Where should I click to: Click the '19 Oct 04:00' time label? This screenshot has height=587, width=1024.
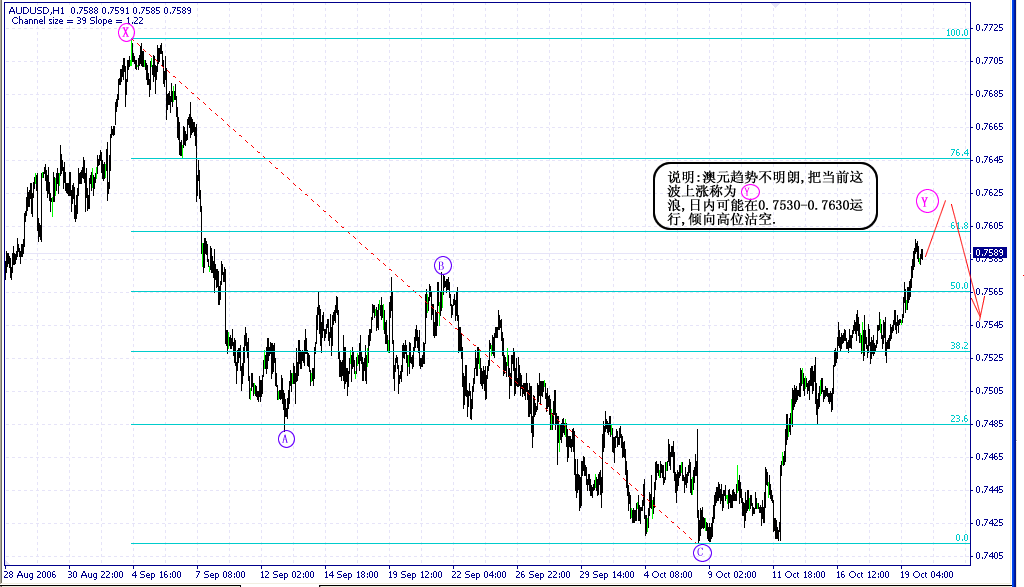click(927, 575)
